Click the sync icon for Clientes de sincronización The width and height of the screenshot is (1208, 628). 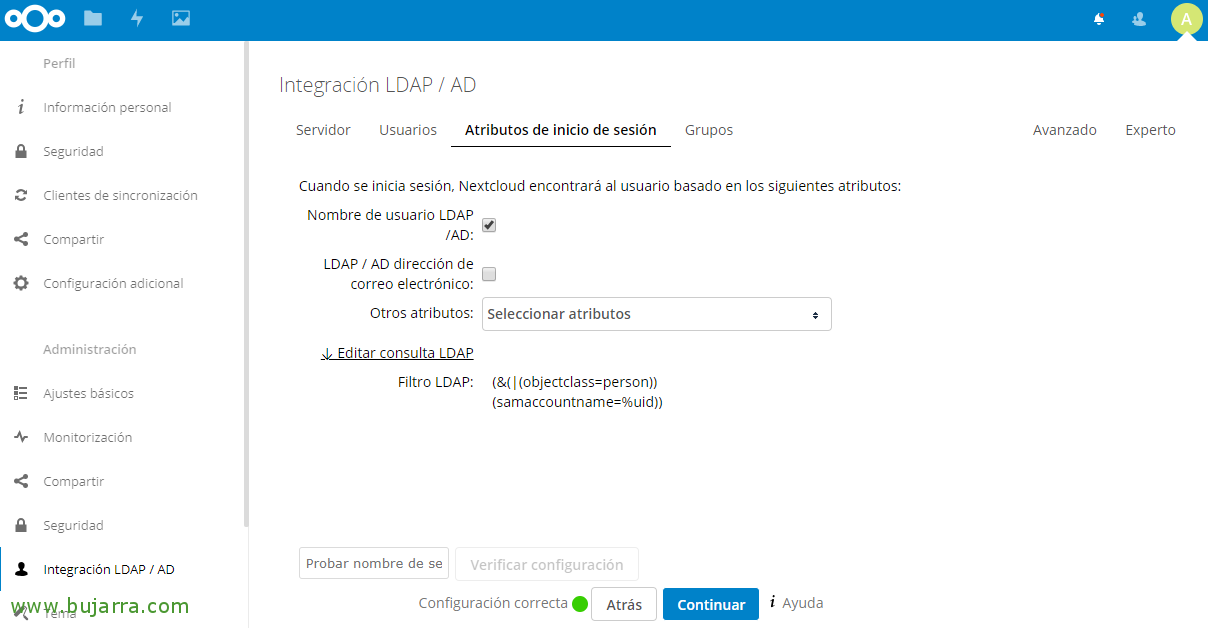pyautogui.click(x=20, y=195)
